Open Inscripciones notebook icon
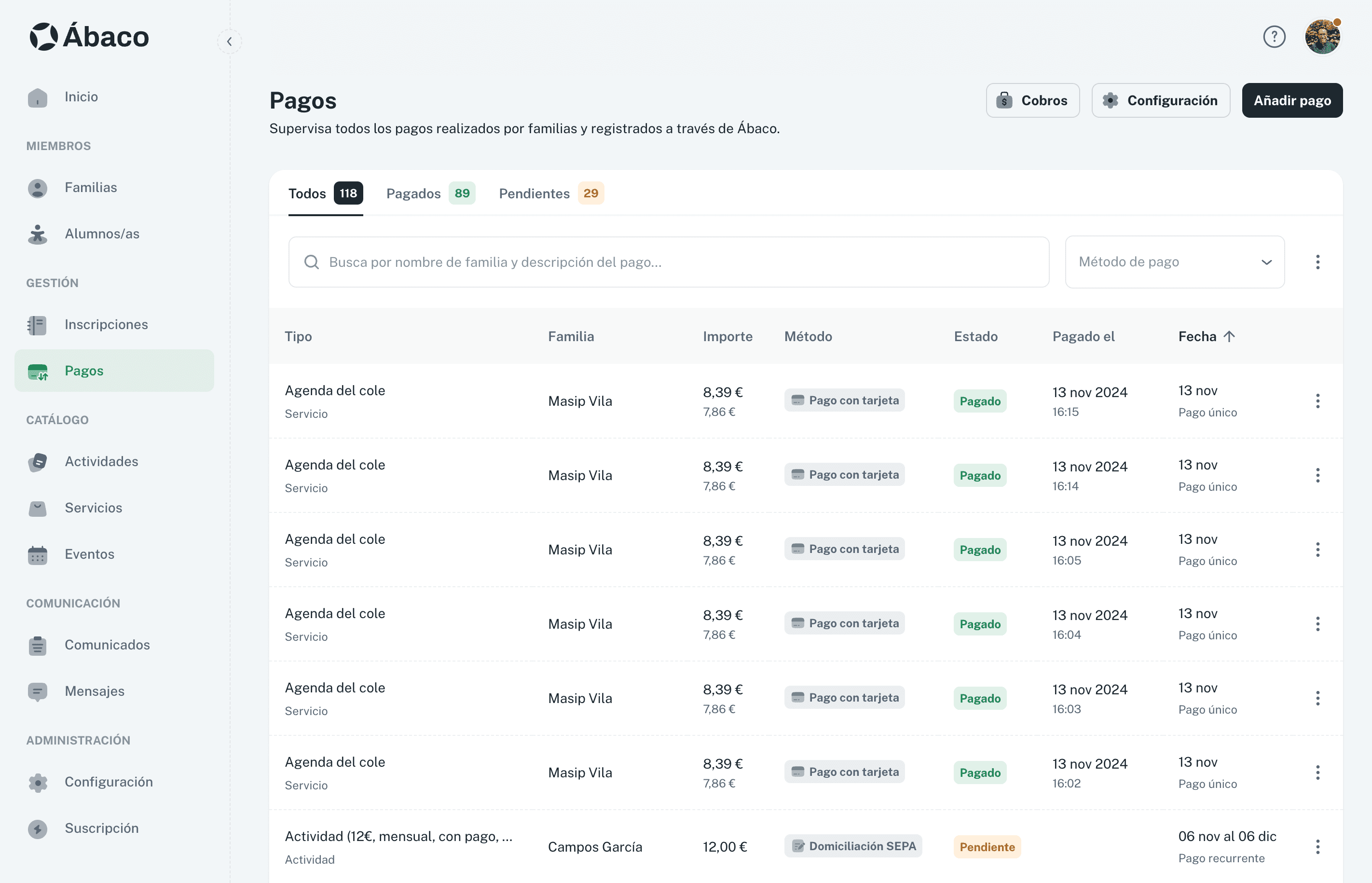Image resolution: width=1372 pixels, height=883 pixels. coord(38,325)
